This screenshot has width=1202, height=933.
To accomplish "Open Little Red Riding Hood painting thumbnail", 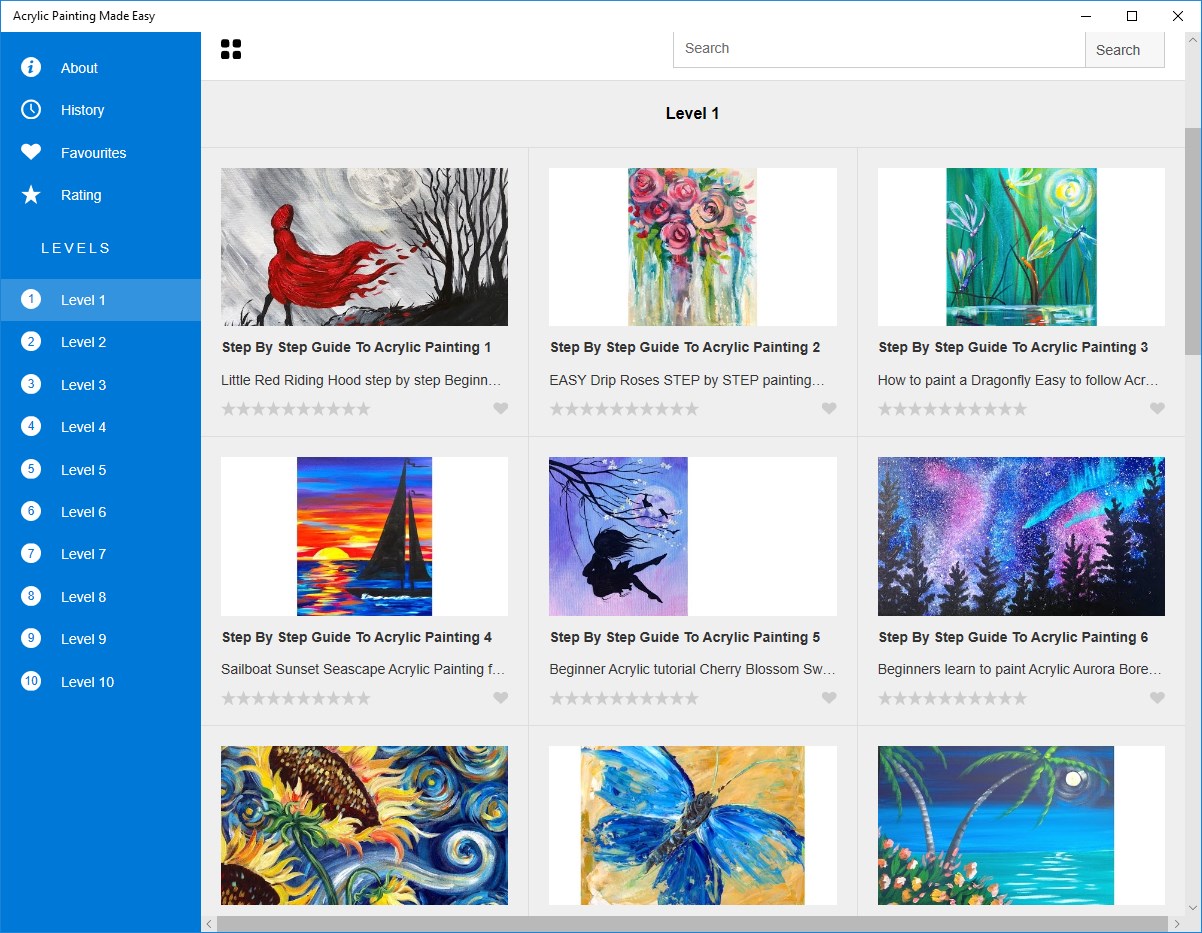I will tap(364, 247).
